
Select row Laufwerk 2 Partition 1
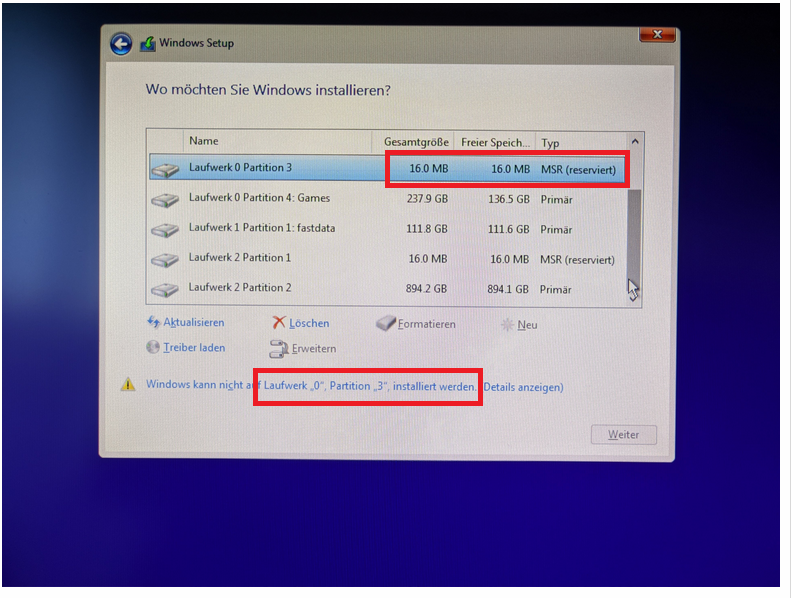pos(387,258)
